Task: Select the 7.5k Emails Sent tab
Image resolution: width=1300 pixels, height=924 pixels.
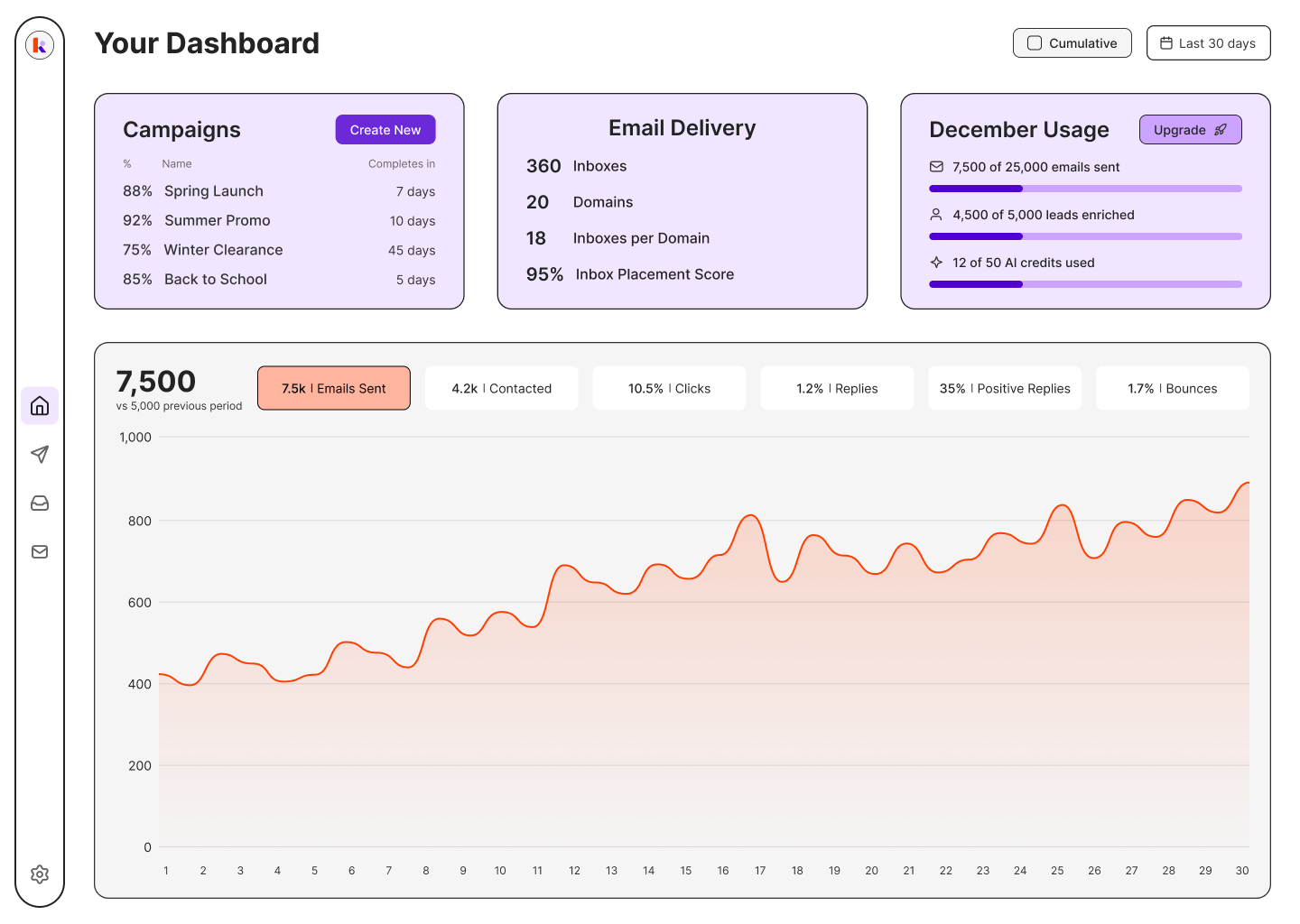Action: [x=334, y=388]
